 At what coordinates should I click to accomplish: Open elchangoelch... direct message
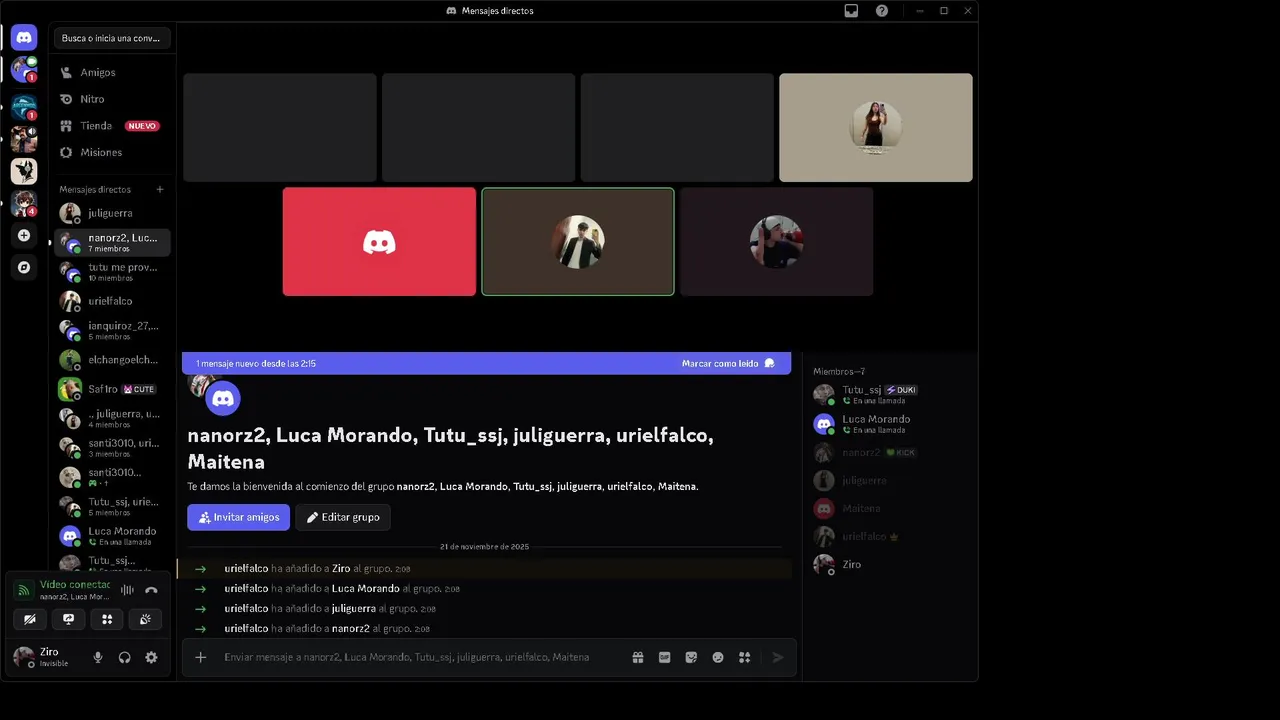112,360
